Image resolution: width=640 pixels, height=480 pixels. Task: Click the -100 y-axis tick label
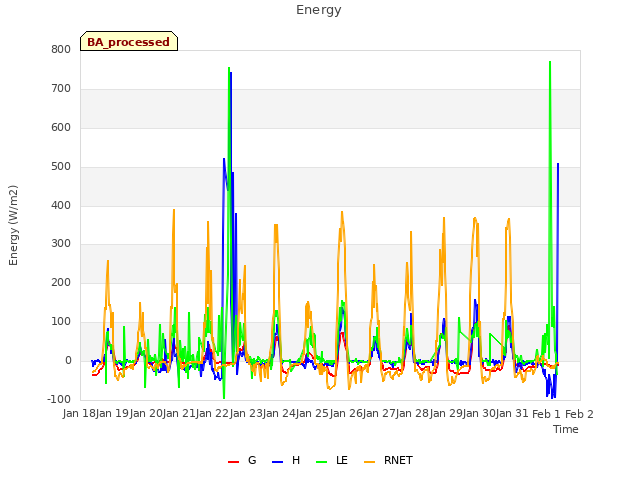coord(59,399)
